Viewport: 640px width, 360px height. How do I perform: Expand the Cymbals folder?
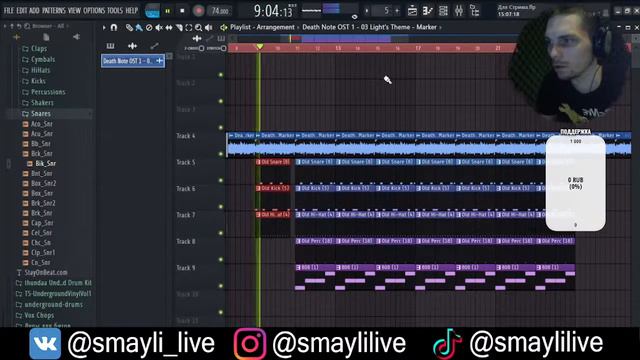point(38,60)
